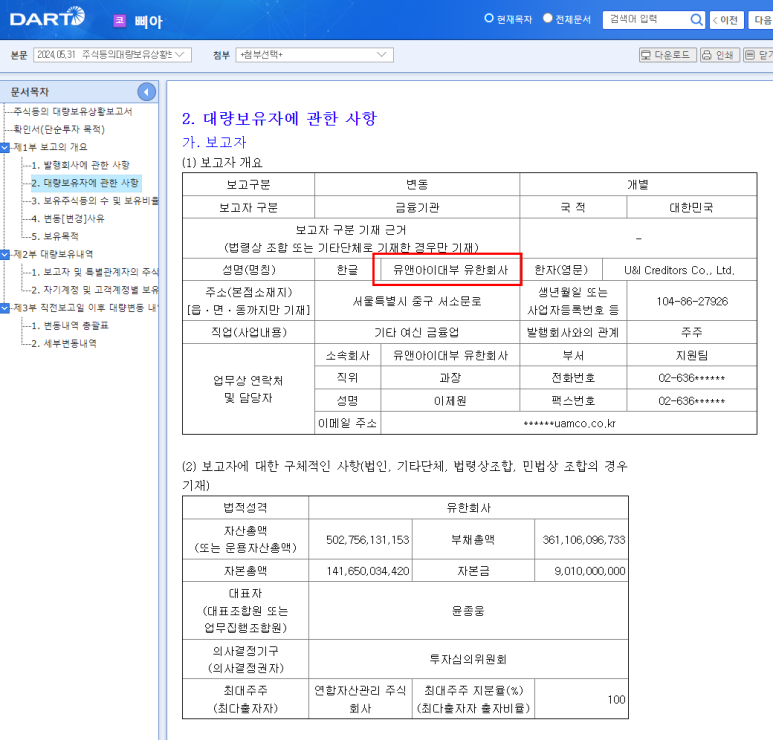This screenshot has height=740, width=773.
Task: Click the purple KOSDAQ market badge icon
Action: point(119,21)
